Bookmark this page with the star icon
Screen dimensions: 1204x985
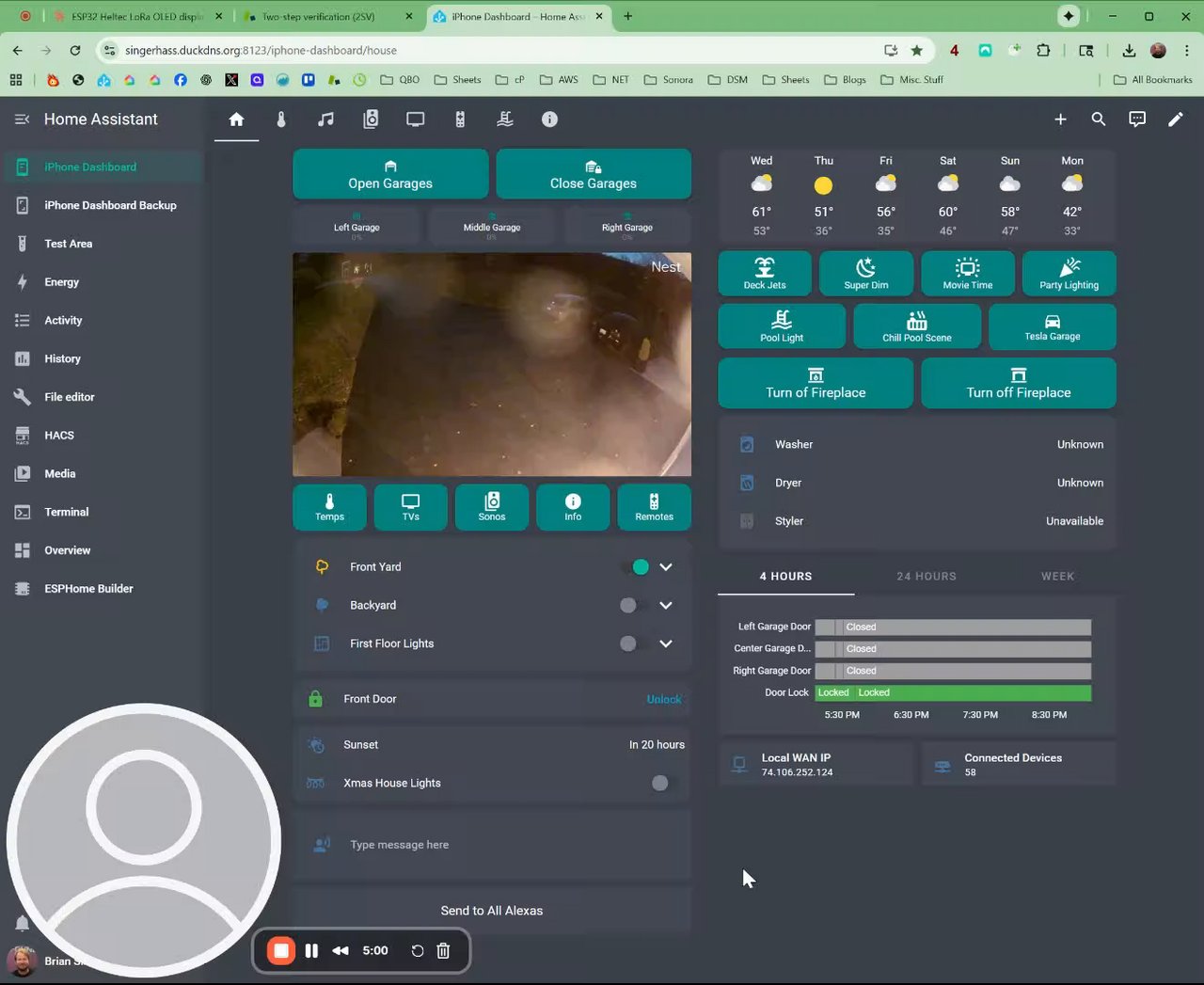(x=916, y=50)
